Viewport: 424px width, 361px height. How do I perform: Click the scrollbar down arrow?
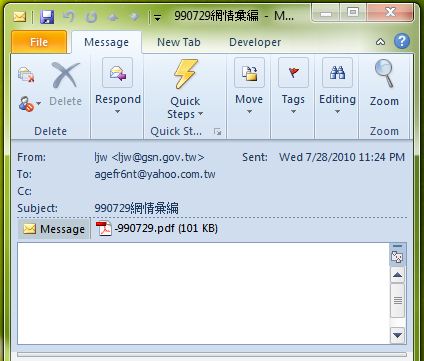click(397, 335)
